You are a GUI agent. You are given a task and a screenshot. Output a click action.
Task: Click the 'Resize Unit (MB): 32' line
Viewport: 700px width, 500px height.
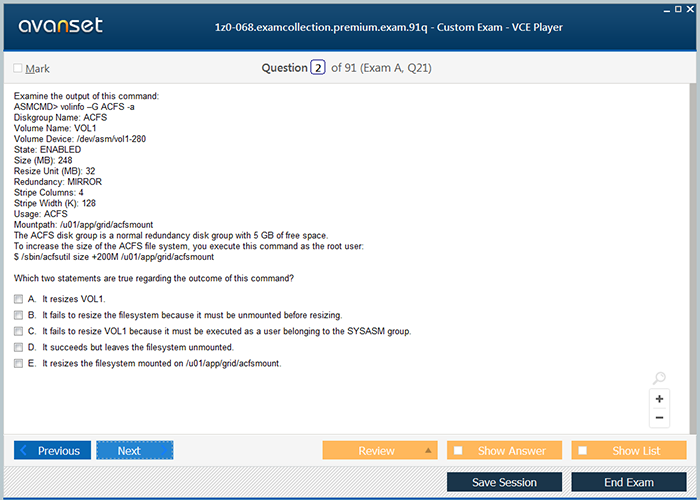pyautogui.click(x=54, y=171)
